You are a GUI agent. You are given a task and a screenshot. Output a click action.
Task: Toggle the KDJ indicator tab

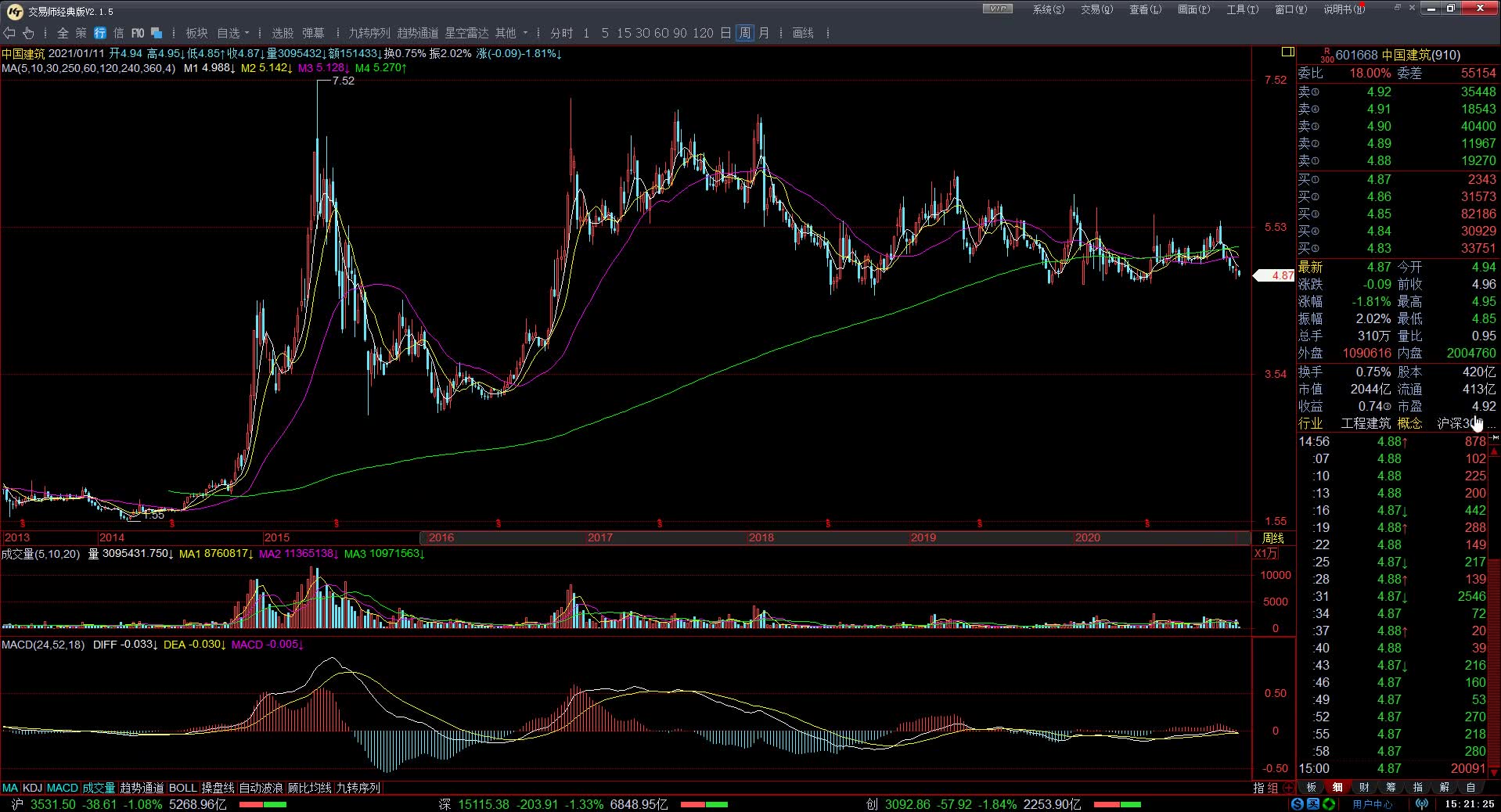click(x=32, y=788)
